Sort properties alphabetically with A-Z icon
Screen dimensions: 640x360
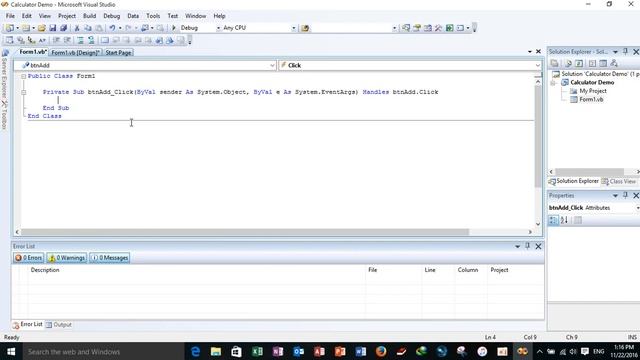(564, 220)
